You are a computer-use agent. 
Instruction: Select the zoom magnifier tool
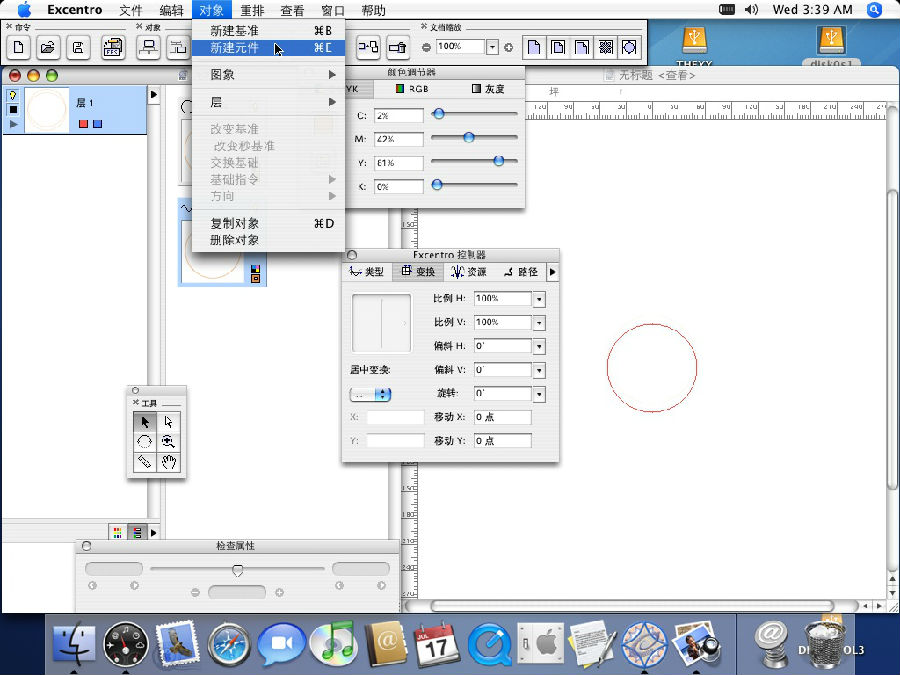tap(170, 441)
